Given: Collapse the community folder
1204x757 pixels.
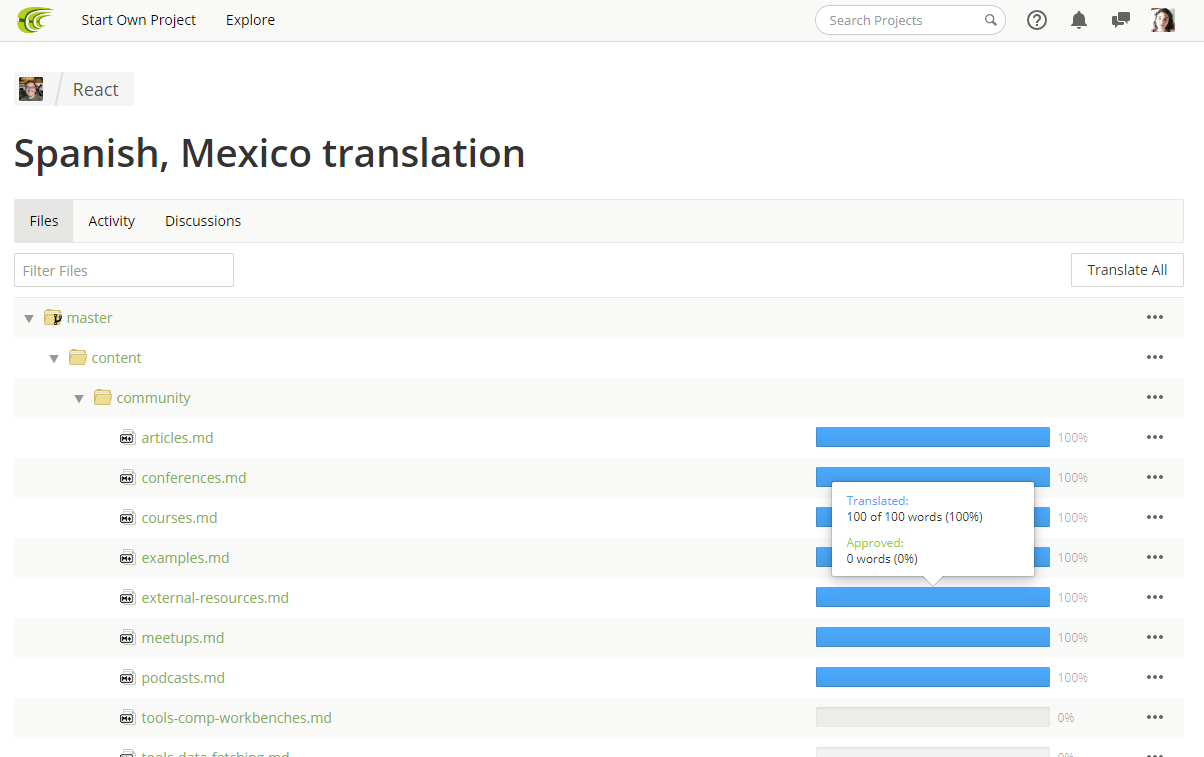Looking at the screenshot, I should click(79, 399).
